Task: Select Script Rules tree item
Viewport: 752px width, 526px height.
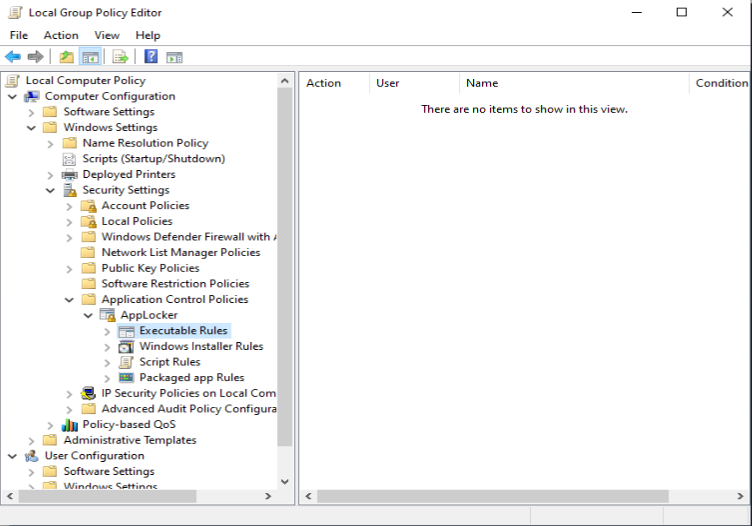Action: [170, 362]
